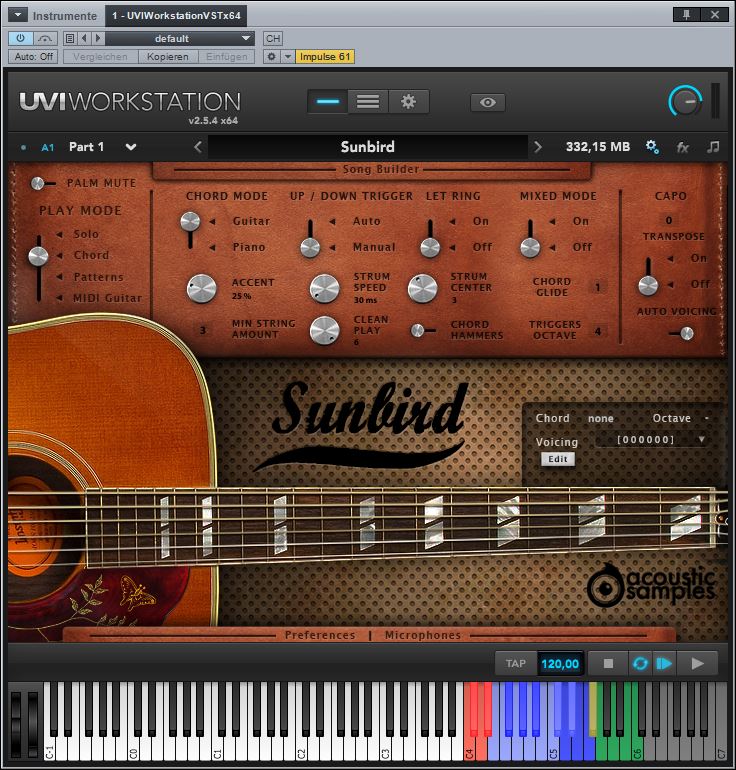Image resolution: width=736 pixels, height=770 pixels.
Task: Click the Sunbird preset name field
Action: (x=368, y=147)
